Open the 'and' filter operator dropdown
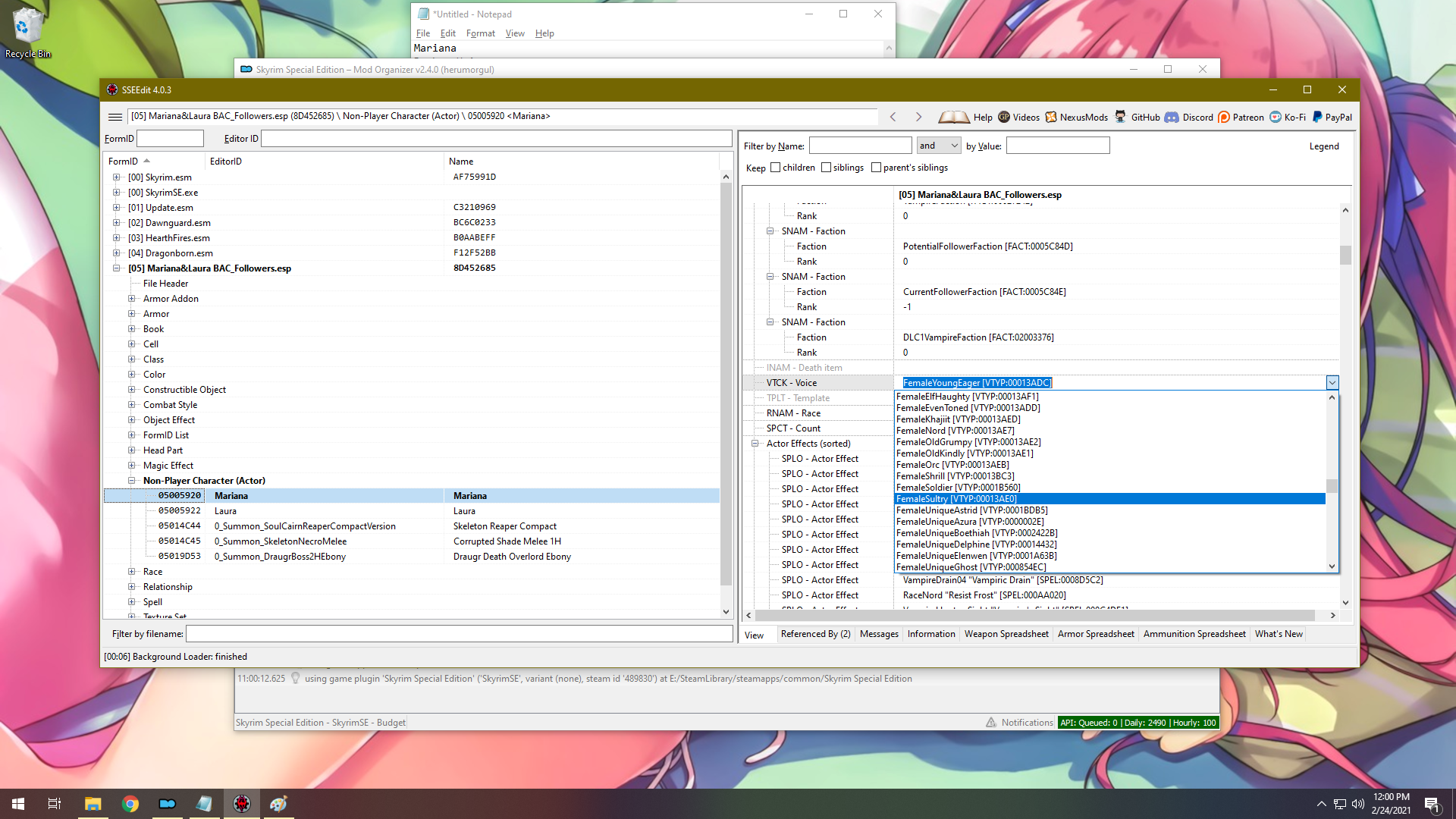Image resolution: width=1456 pixels, height=819 pixels. click(x=939, y=146)
